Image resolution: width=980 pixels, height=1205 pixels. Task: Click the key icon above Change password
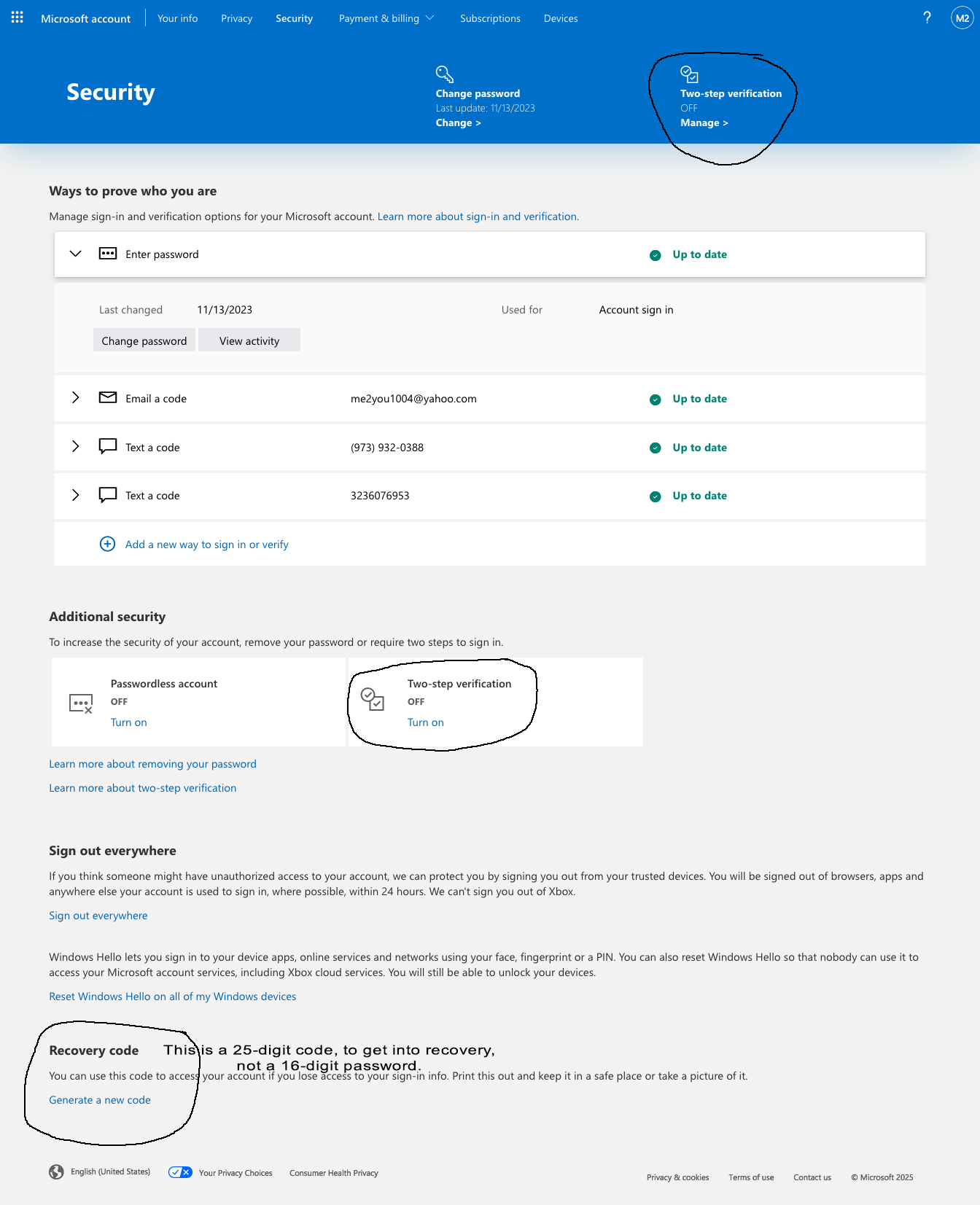click(x=445, y=74)
